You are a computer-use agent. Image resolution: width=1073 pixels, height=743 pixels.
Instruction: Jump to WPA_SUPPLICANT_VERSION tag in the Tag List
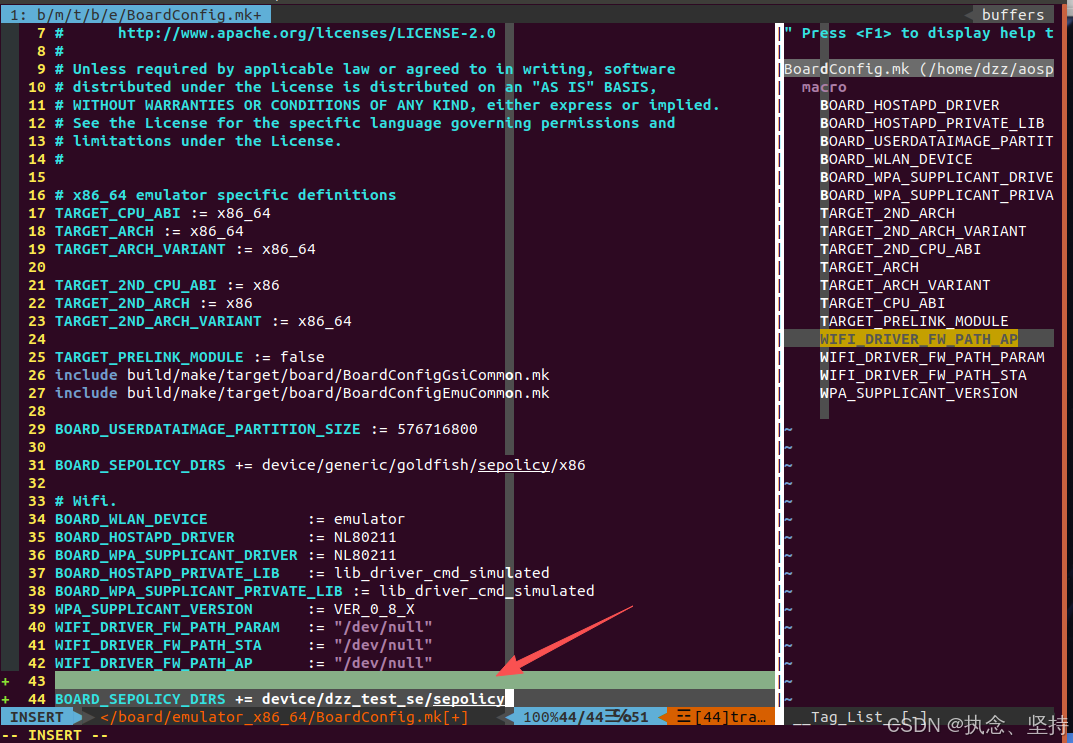(x=918, y=393)
